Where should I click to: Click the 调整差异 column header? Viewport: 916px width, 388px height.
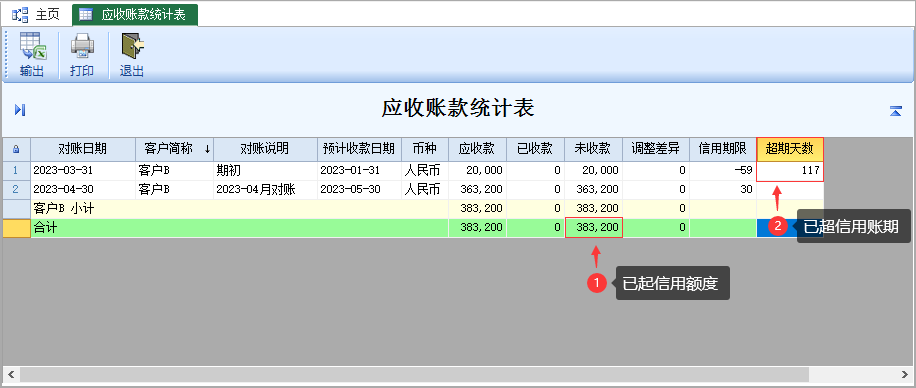(x=655, y=150)
